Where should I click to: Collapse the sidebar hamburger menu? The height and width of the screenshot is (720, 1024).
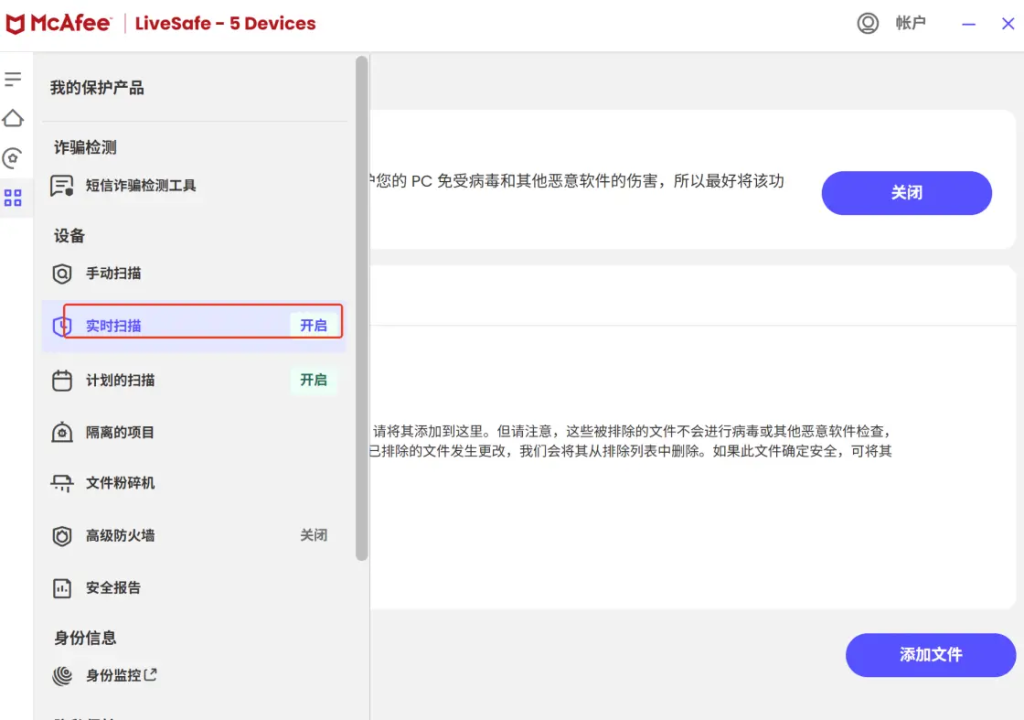(x=13, y=79)
